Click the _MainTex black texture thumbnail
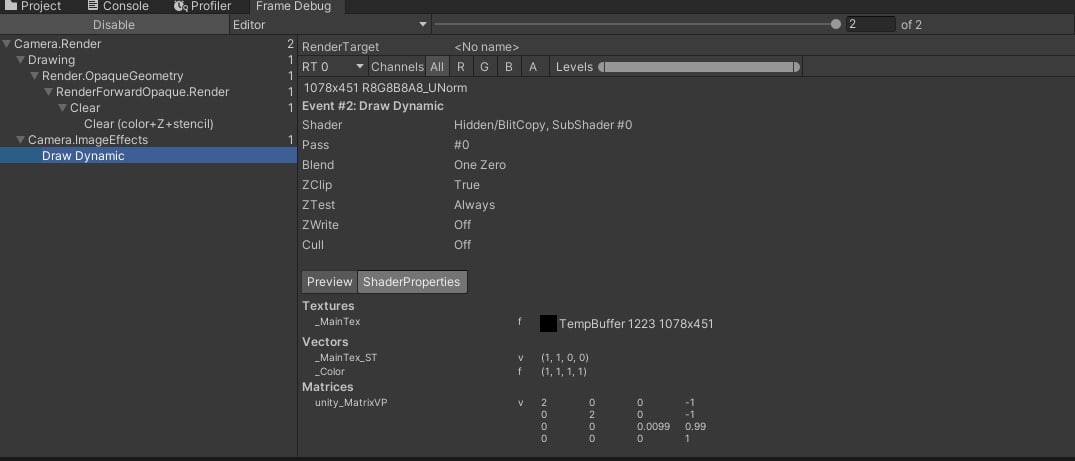 click(x=548, y=324)
